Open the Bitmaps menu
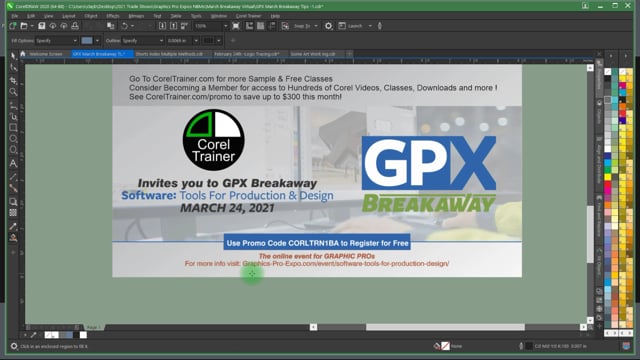 tap(136, 16)
